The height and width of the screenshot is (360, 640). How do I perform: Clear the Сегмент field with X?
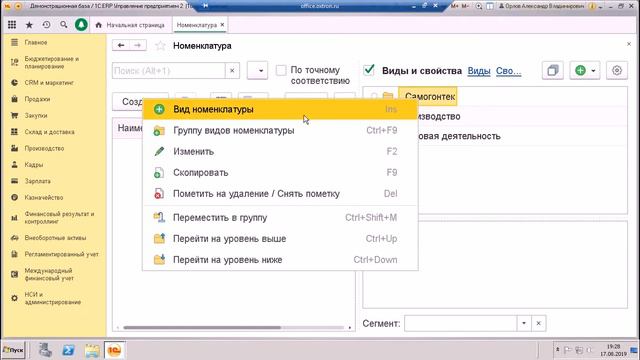tap(539, 323)
